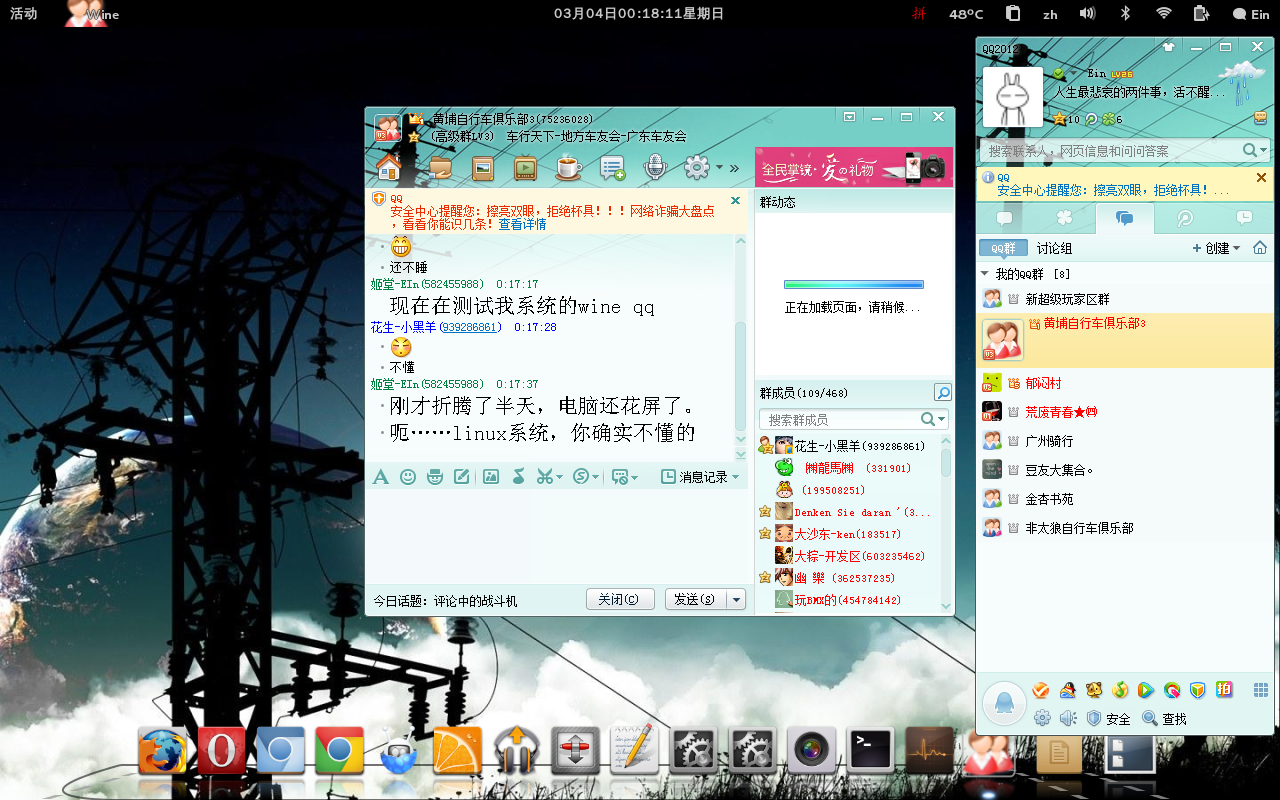Image resolution: width=1280 pixels, height=800 pixels.
Task: Select member 大粽-开发区 in member list
Action: pos(848,556)
